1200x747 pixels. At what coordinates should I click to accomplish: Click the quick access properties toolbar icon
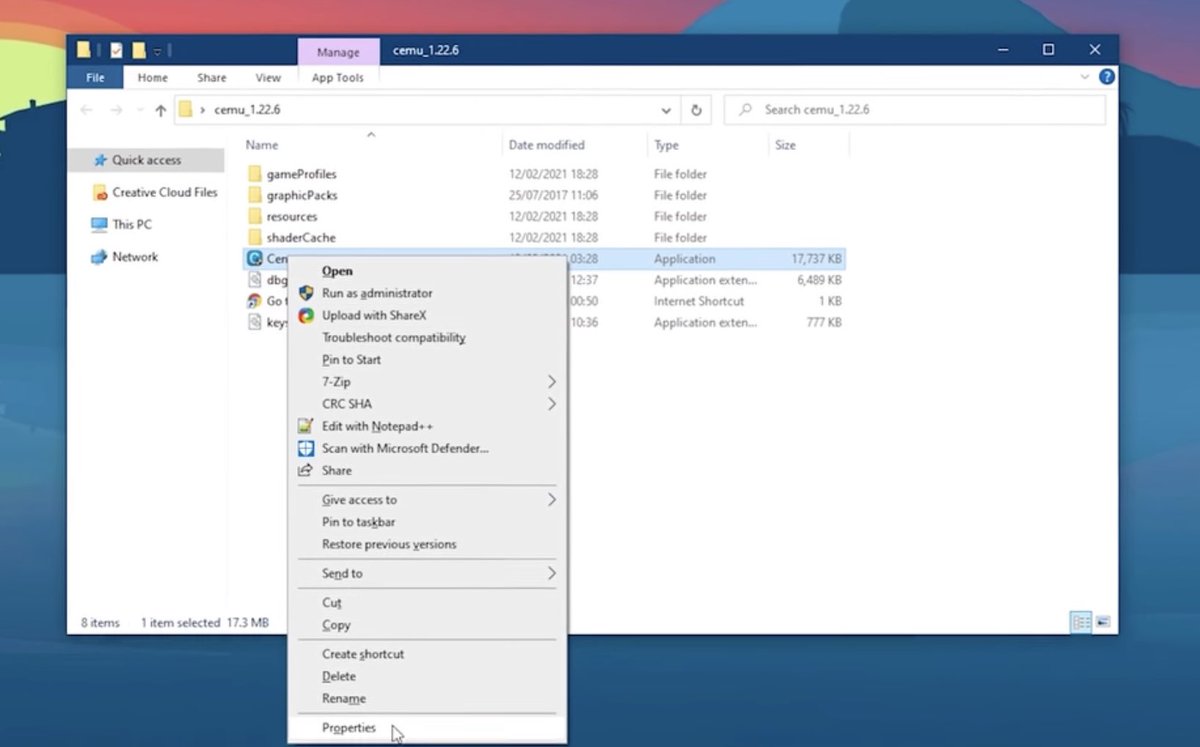pyautogui.click(x=117, y=50)
